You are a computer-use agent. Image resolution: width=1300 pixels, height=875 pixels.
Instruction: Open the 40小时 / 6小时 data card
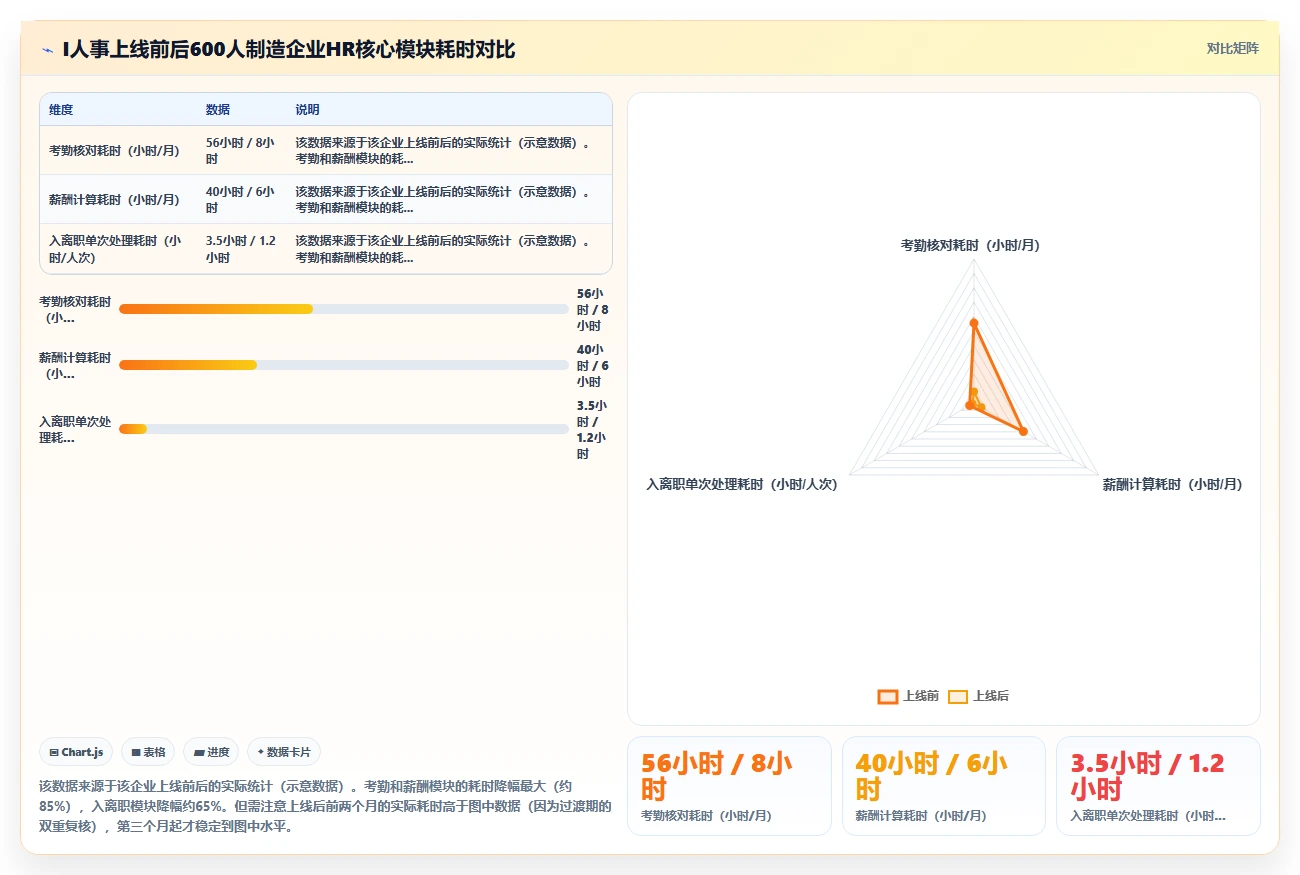(944, 786)
